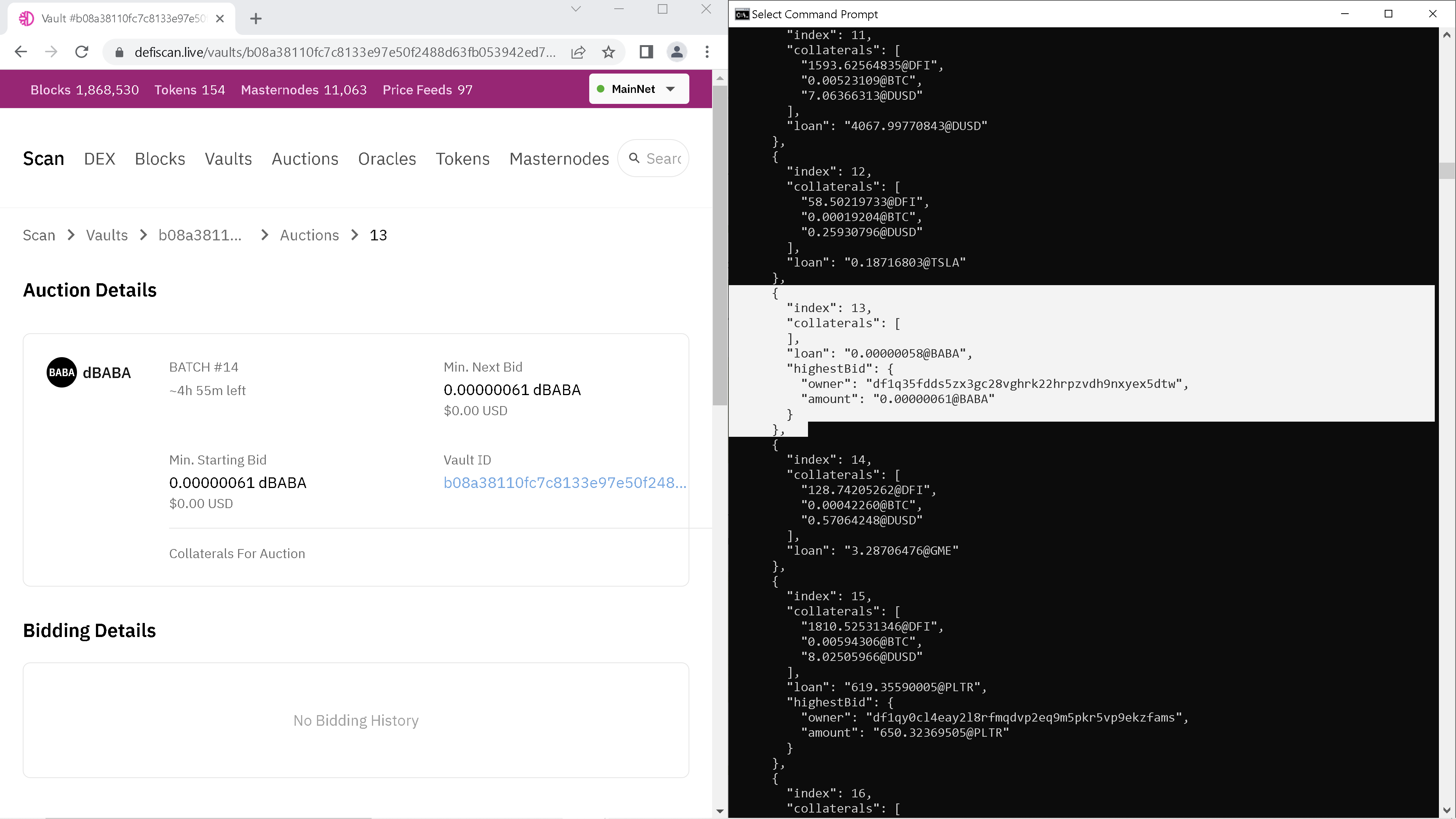Screen dimensions: 1456x819
Task: Open the Chrome profile avatar
Action: click(x=676, y=52)
